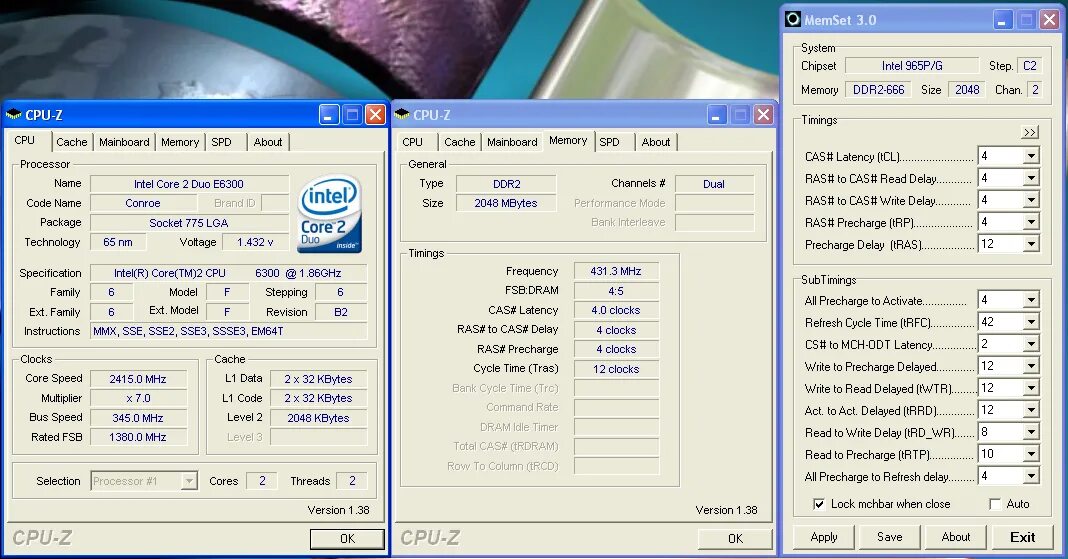Toggle Lock mchbar when close checkbox
Image resolution: width=1068 pixels, height=559 pixels.
[x=819, y=504]
